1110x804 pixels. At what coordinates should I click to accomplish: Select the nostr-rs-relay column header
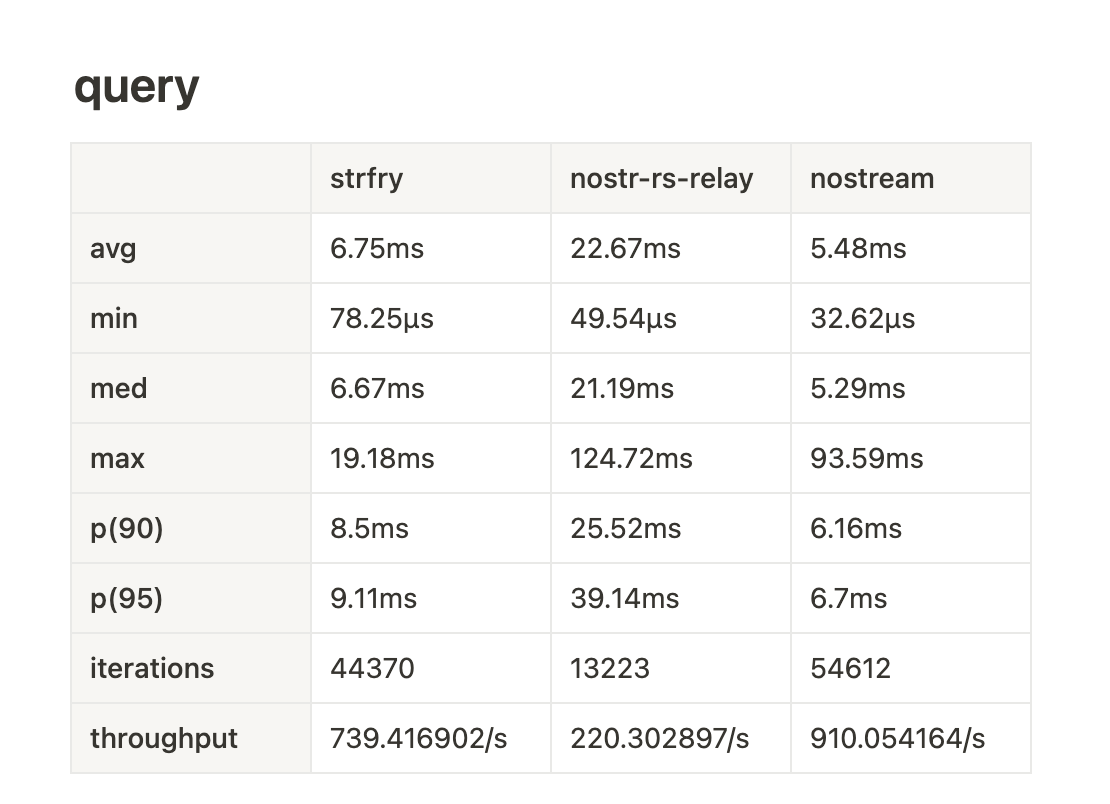coord(661,179)
